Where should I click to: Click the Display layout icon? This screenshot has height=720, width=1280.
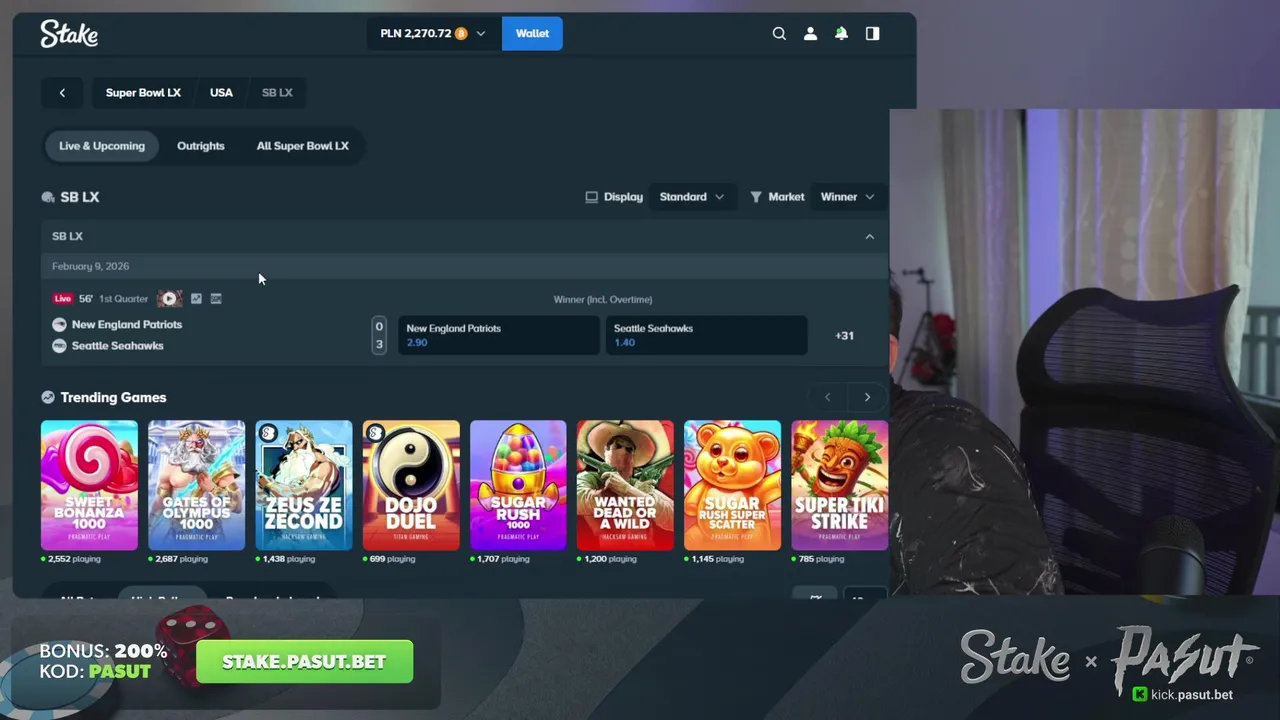591,197
